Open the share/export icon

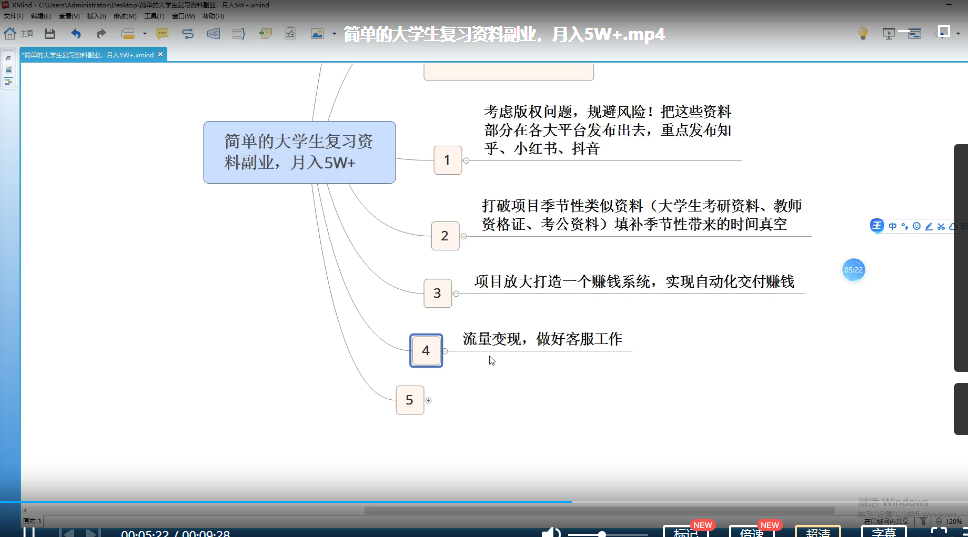943,31
